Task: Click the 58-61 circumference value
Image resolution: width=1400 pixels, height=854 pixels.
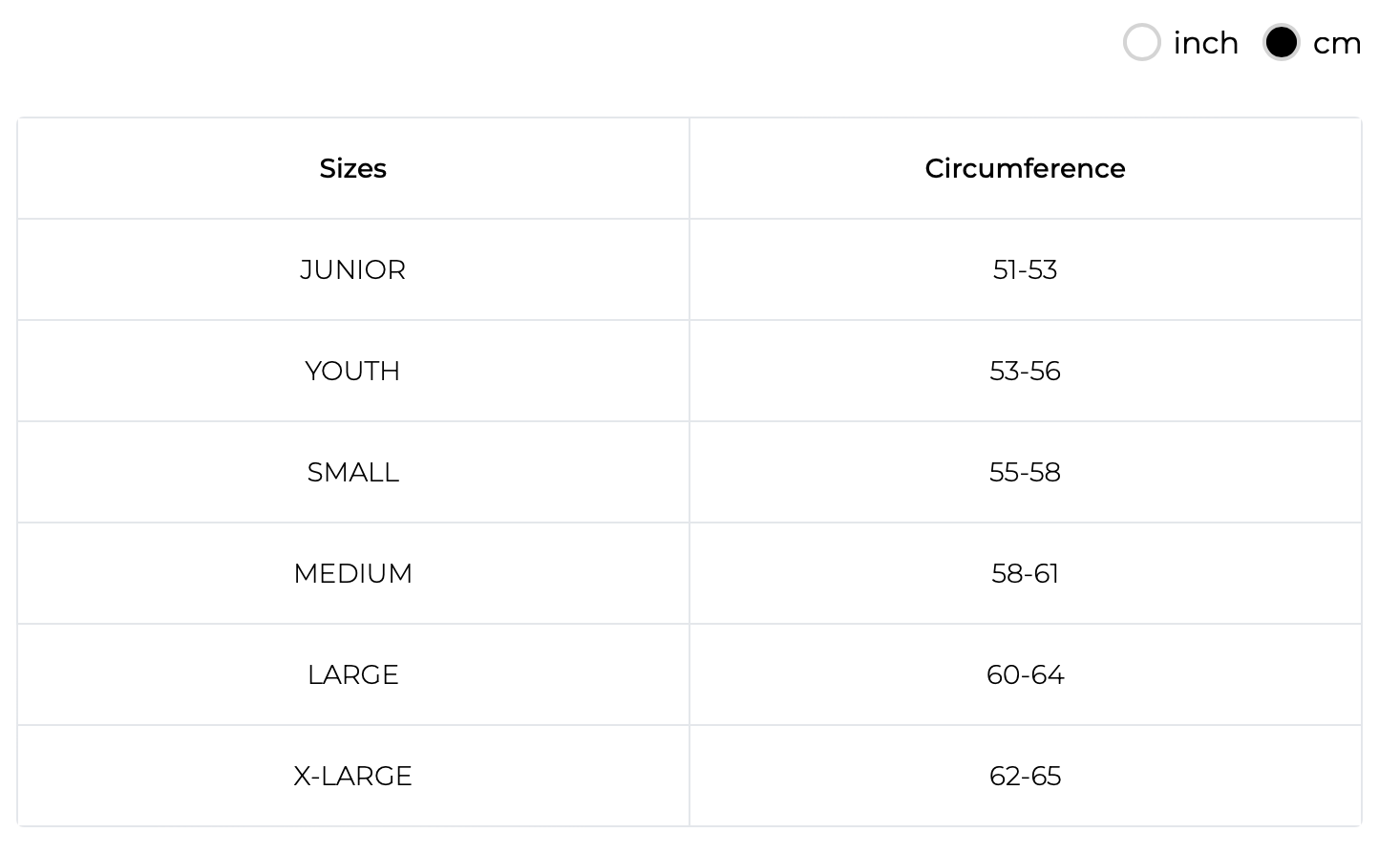Action: (x=1025, y=573)
